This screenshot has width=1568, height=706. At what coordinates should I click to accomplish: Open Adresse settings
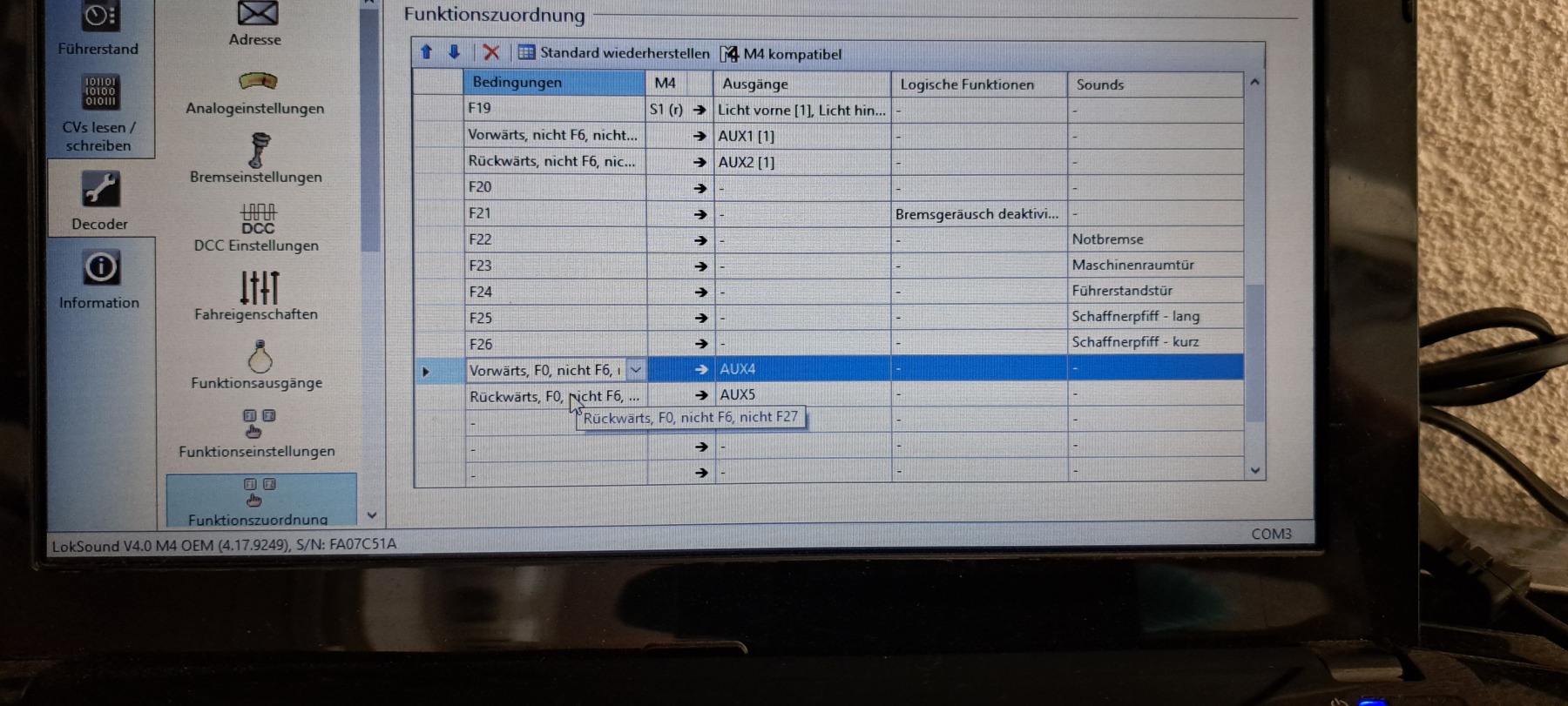[255, 24]
